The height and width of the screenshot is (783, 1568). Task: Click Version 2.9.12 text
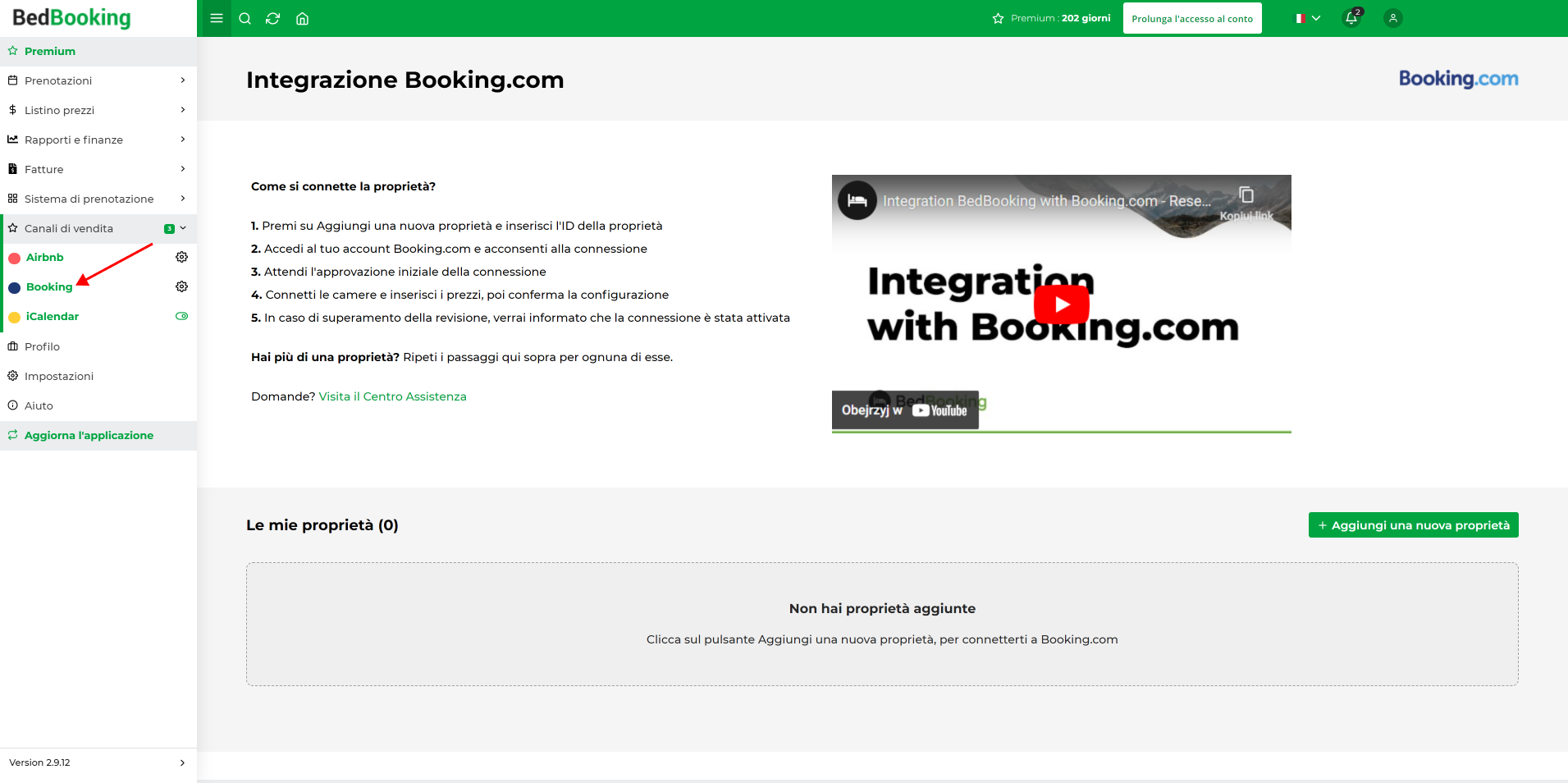(39, 762)
